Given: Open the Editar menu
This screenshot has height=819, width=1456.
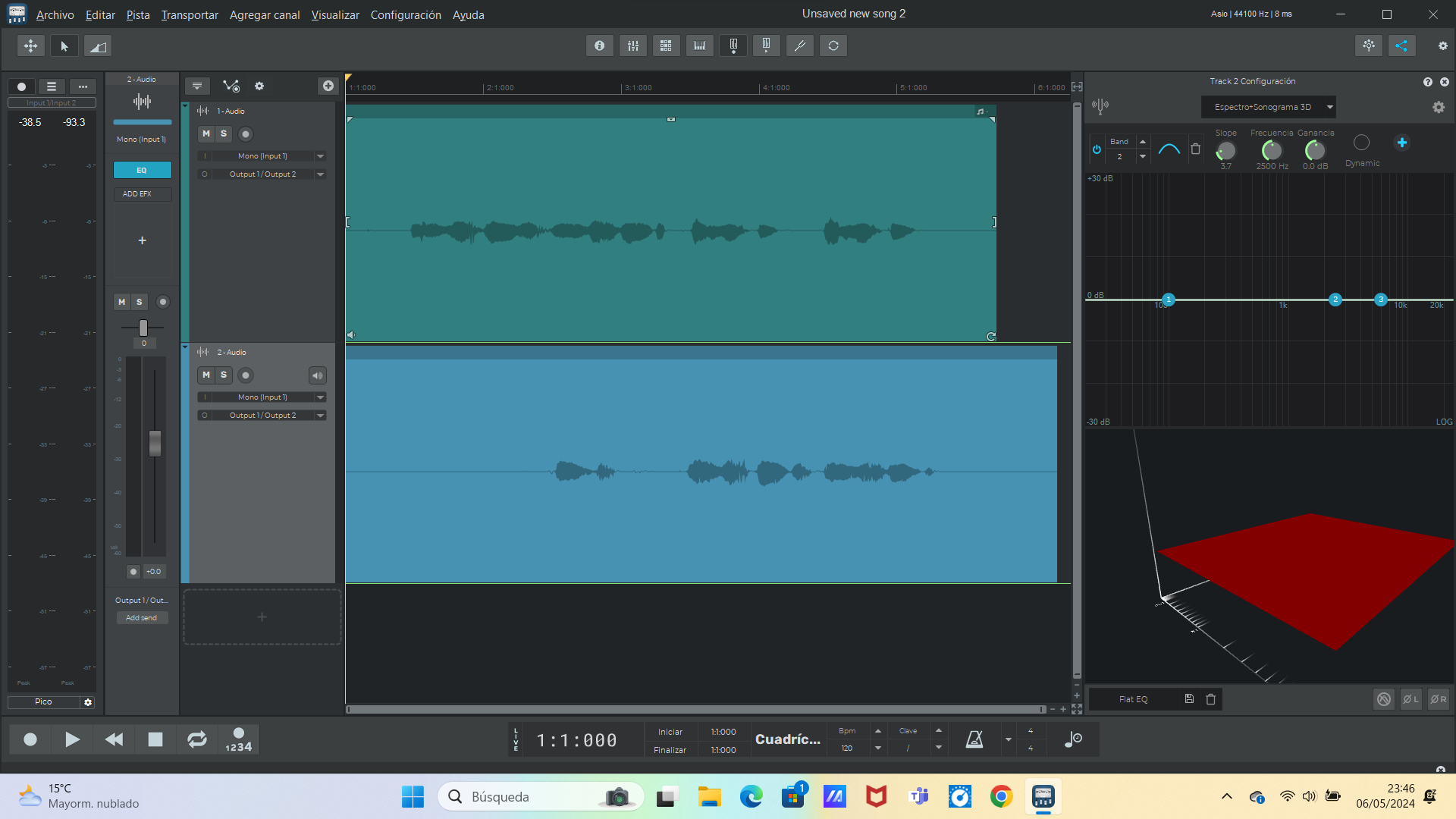Looking at the screenshot, I should click(x=100, y=15).
